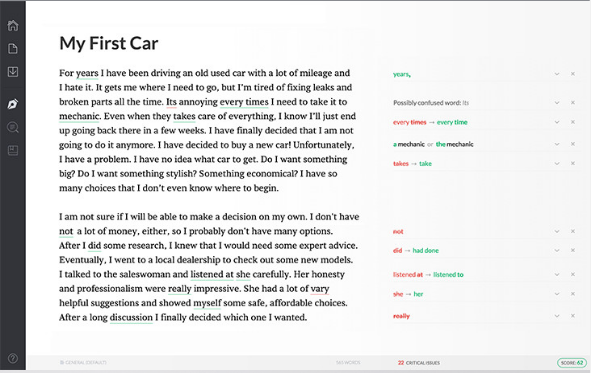Click the 'My First Car' title
The width and height of the screenshot is (591, 373).
[x=109, y=43]
